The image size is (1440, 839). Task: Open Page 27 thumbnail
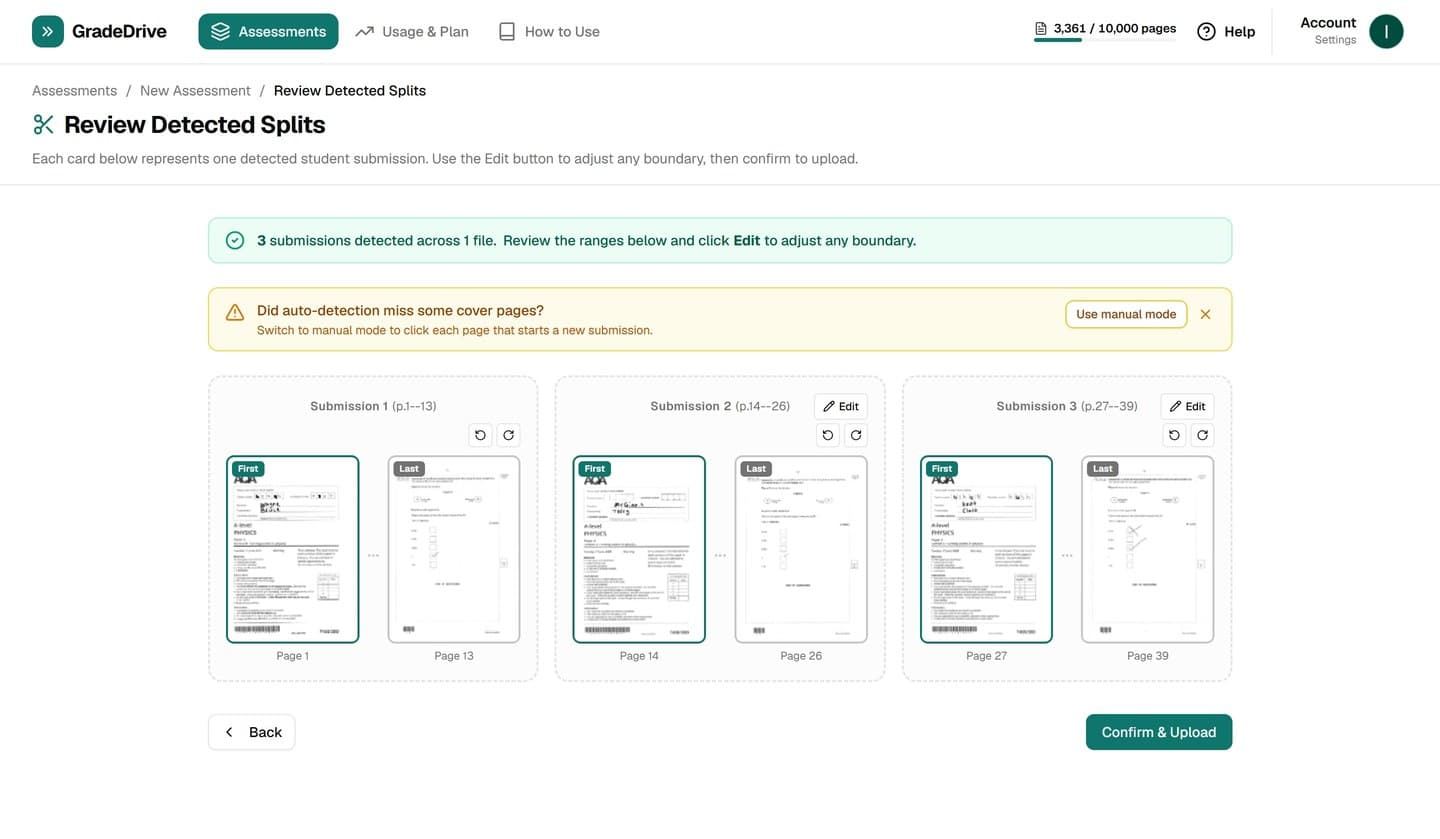(x=986, y=549)
